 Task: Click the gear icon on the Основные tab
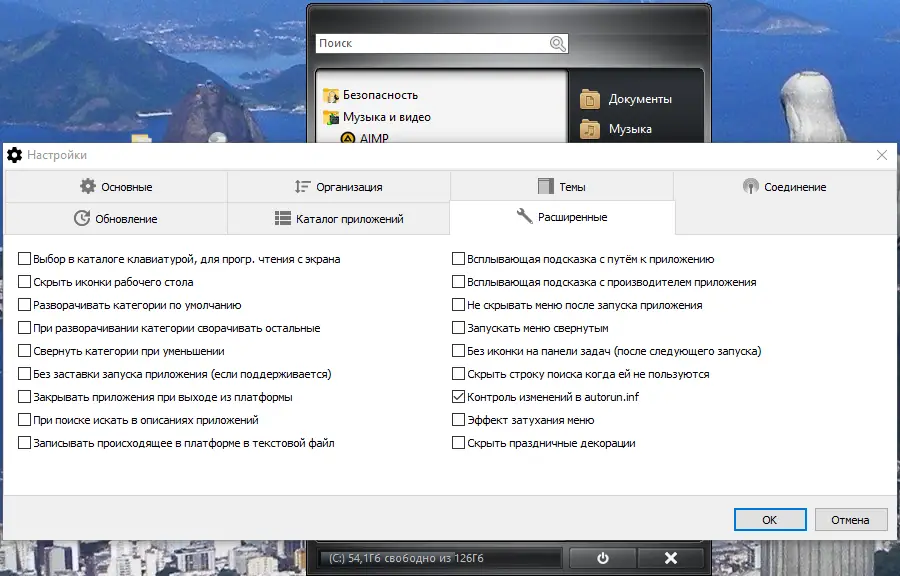click(x=88, y=186)
